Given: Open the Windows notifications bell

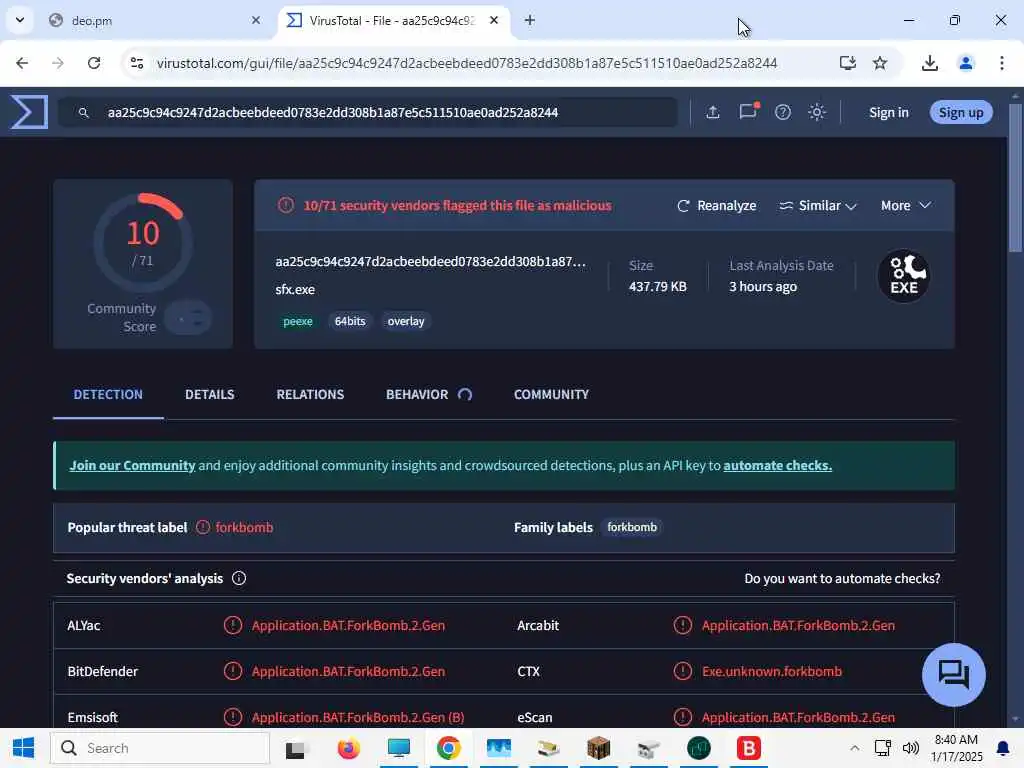Looking at the screenshot, I should pos(1002,748).
